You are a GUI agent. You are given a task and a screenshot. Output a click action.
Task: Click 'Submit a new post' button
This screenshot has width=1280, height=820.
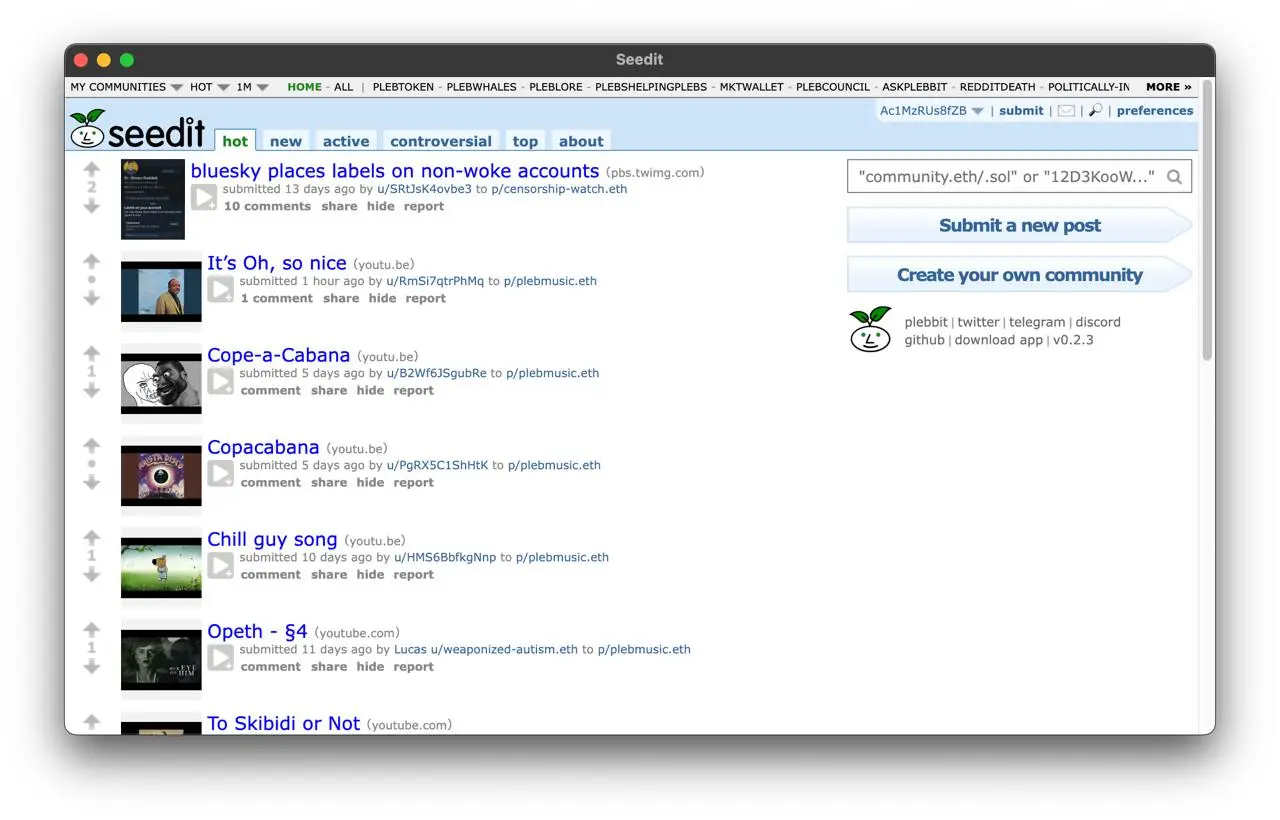1019,225
